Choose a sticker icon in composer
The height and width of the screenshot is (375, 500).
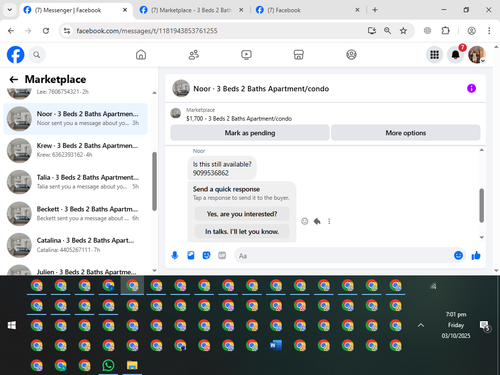(x=206, y=256)
